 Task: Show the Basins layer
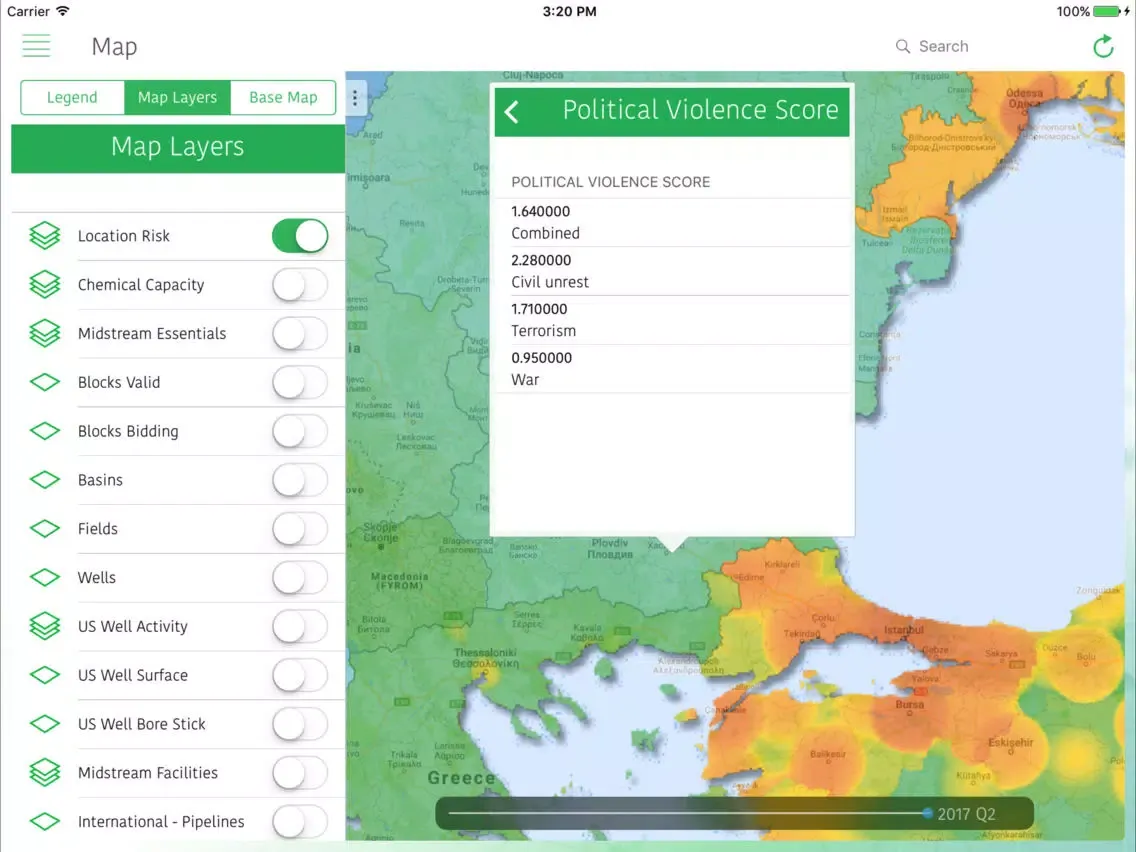click(300, 480)
